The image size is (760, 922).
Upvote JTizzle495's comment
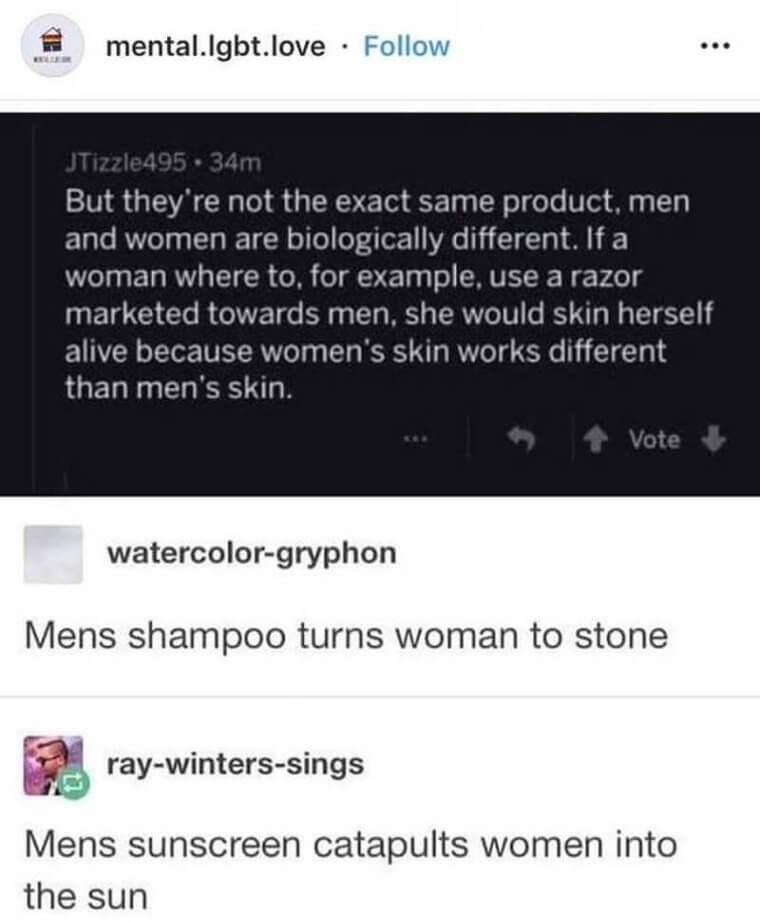pyautogui.click(x=596, y=439)
